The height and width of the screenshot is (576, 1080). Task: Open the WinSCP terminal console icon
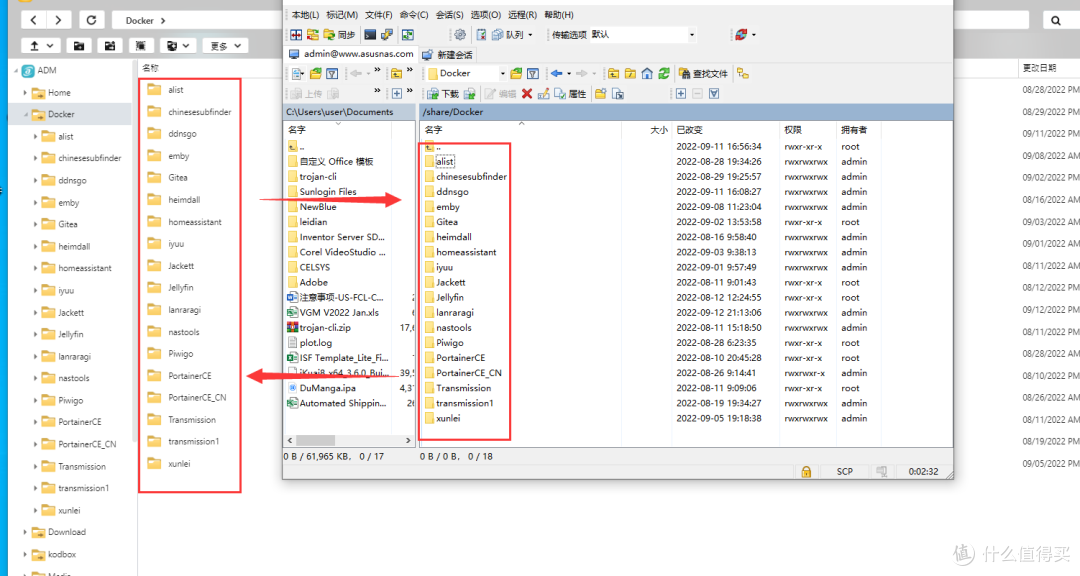pos(370,34)
